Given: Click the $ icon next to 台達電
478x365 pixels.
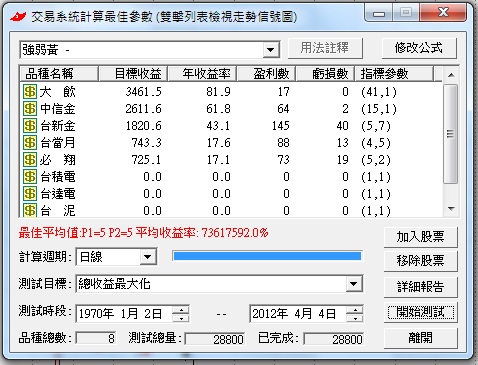Looking at the screenshot, I should click(x=30, y=193).
